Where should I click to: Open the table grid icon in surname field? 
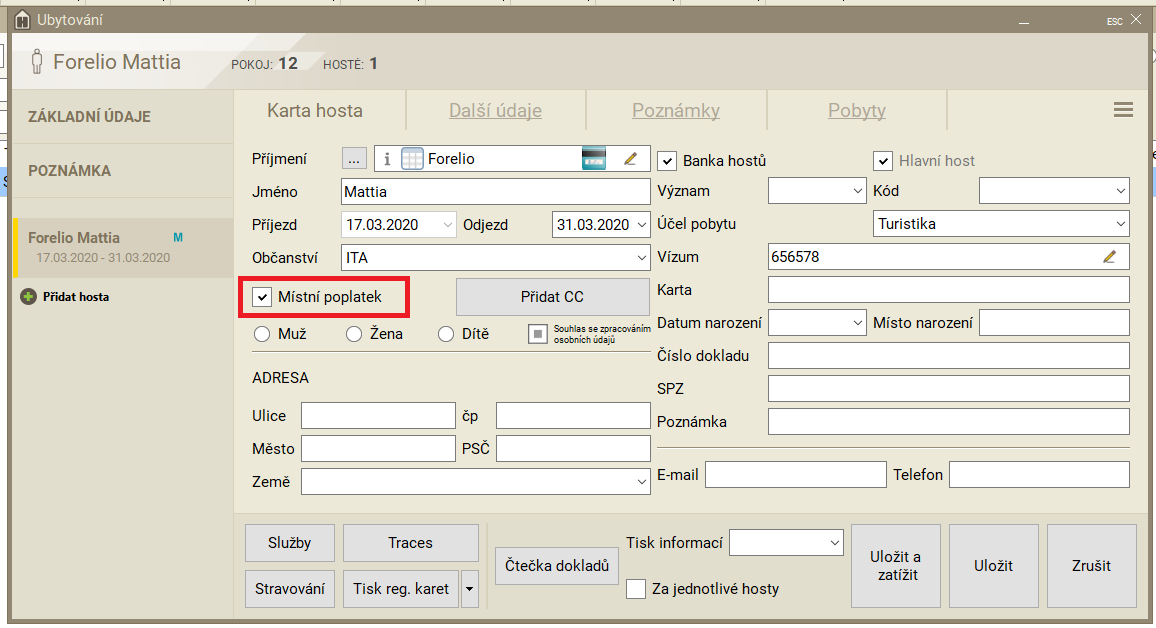coord(412,159)
